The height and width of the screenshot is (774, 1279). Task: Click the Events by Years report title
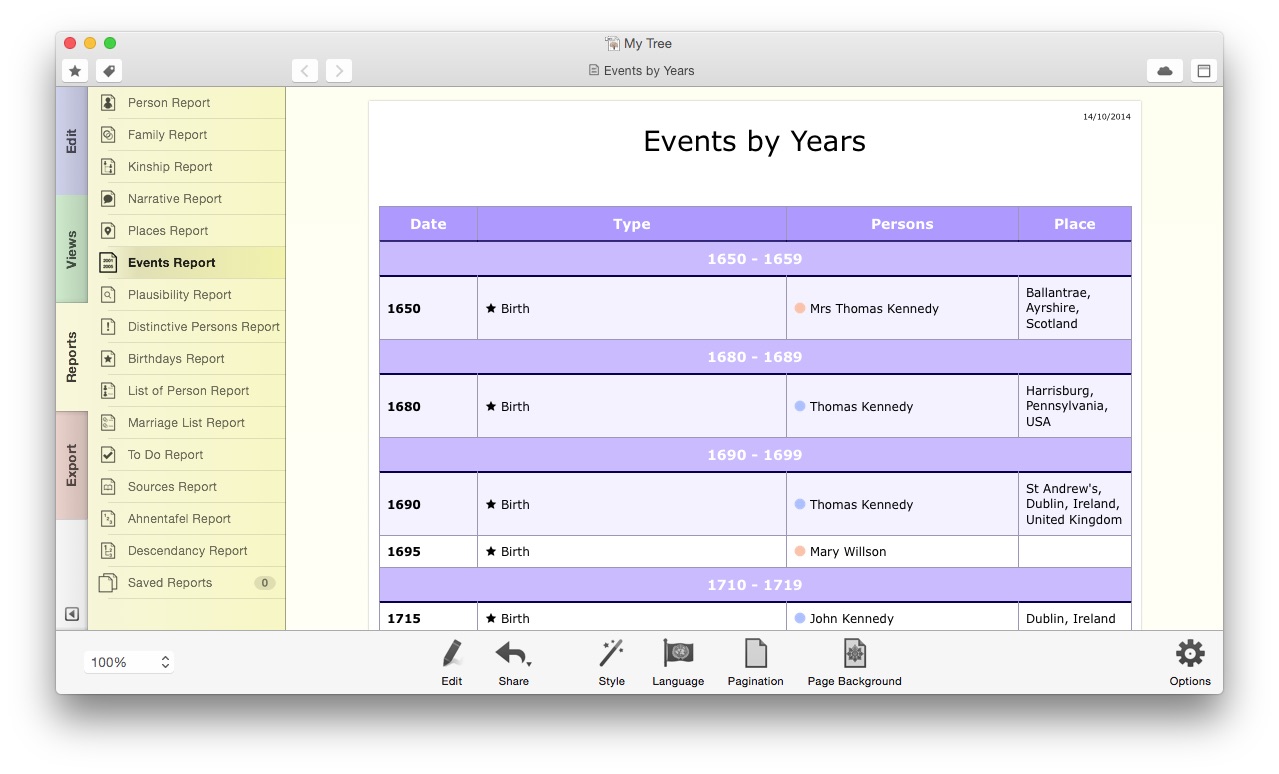[x=755, y=141]
